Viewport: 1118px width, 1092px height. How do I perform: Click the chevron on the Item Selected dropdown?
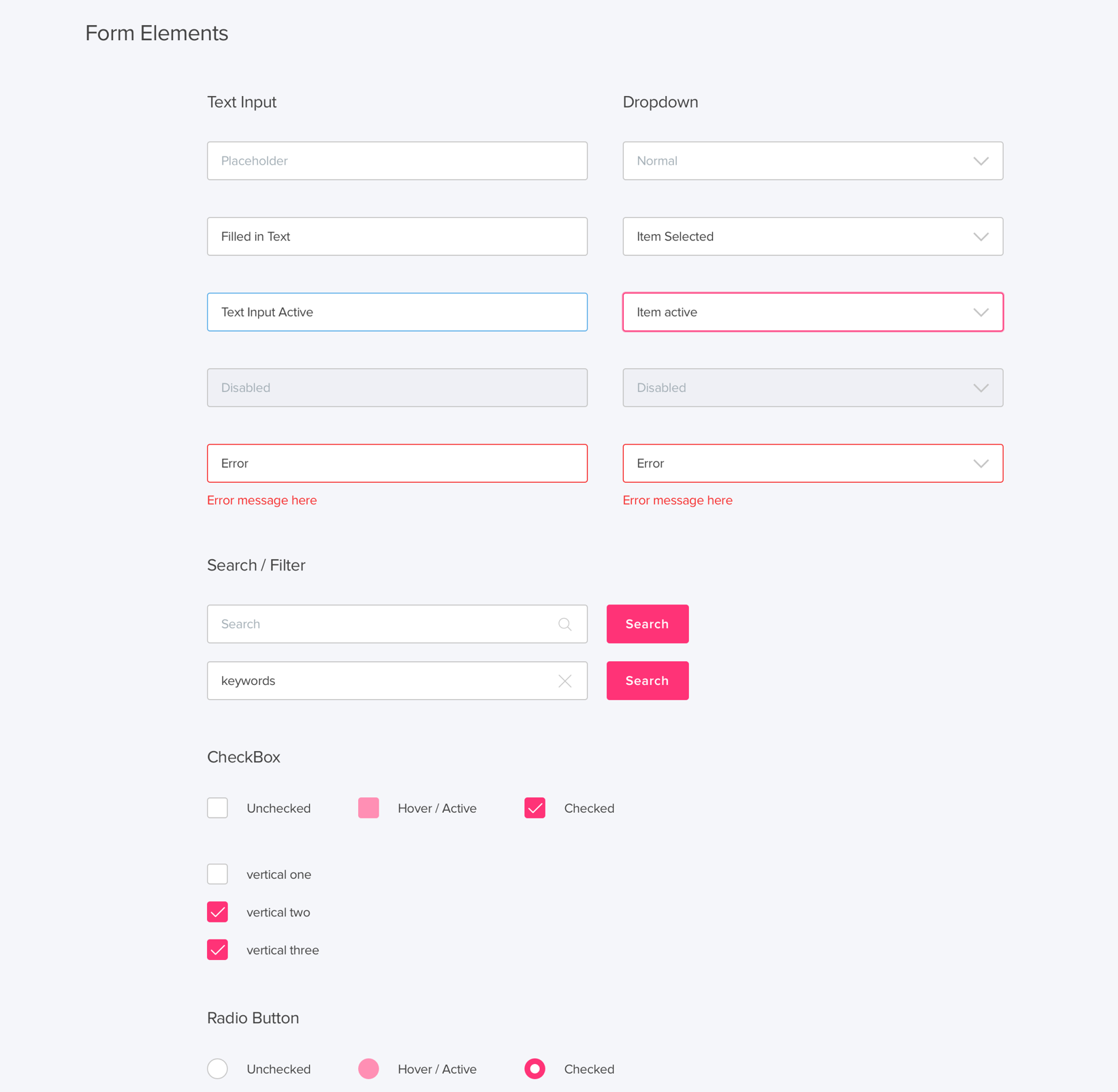(x=980, y=237)
